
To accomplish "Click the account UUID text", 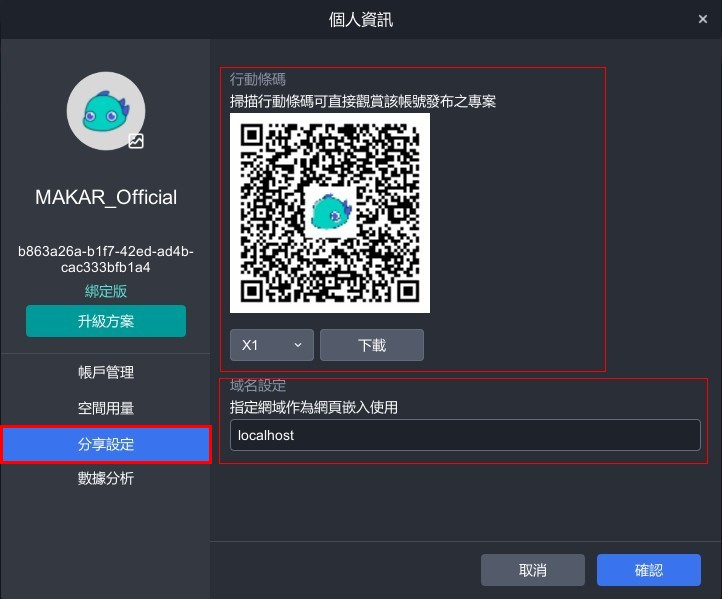I will 106,260.
